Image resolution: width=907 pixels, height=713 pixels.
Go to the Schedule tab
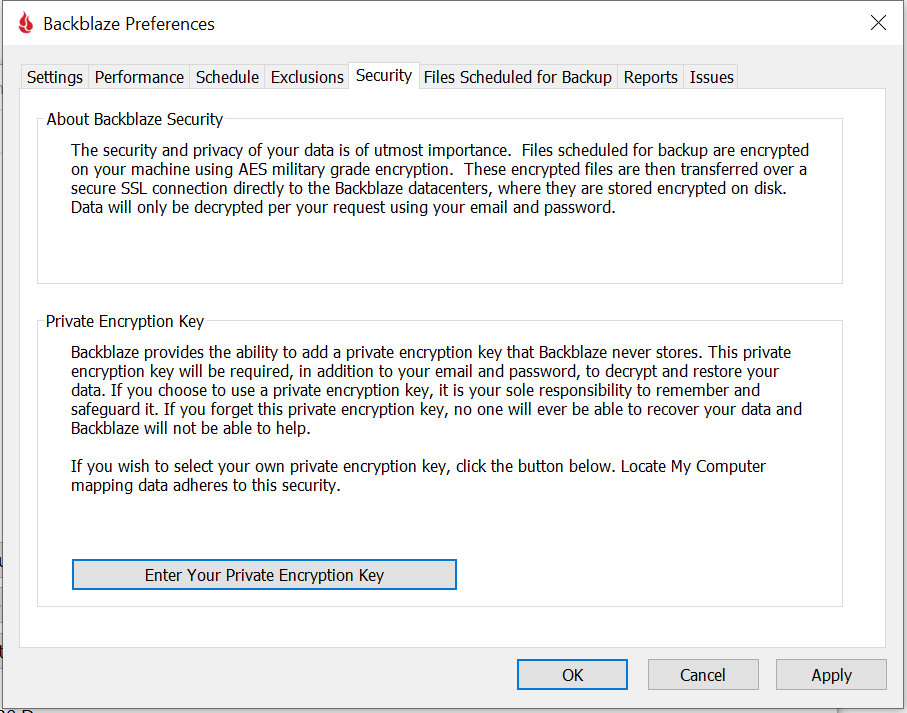coord(227,77)
